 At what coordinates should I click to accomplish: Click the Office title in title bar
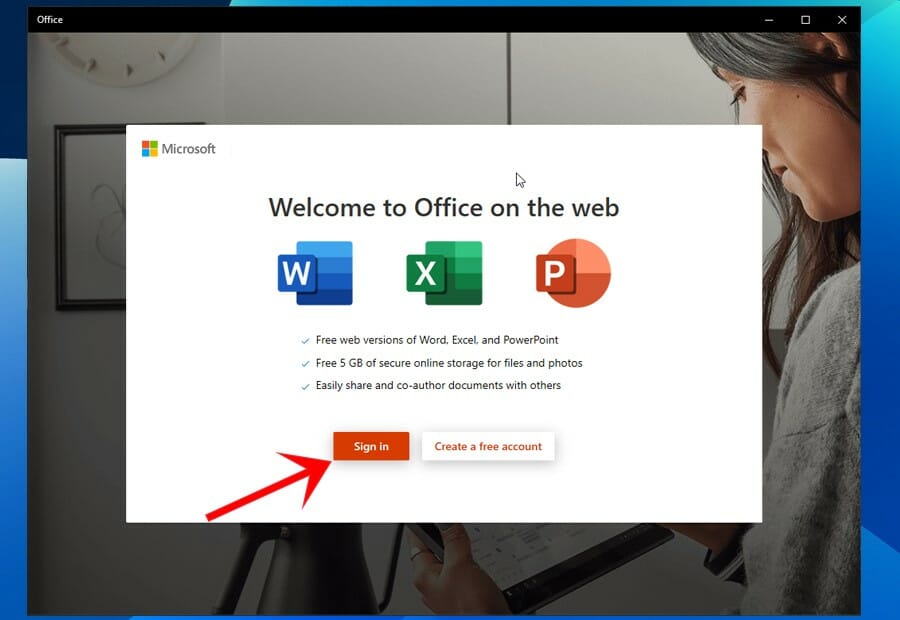click(x=50, y=20)
